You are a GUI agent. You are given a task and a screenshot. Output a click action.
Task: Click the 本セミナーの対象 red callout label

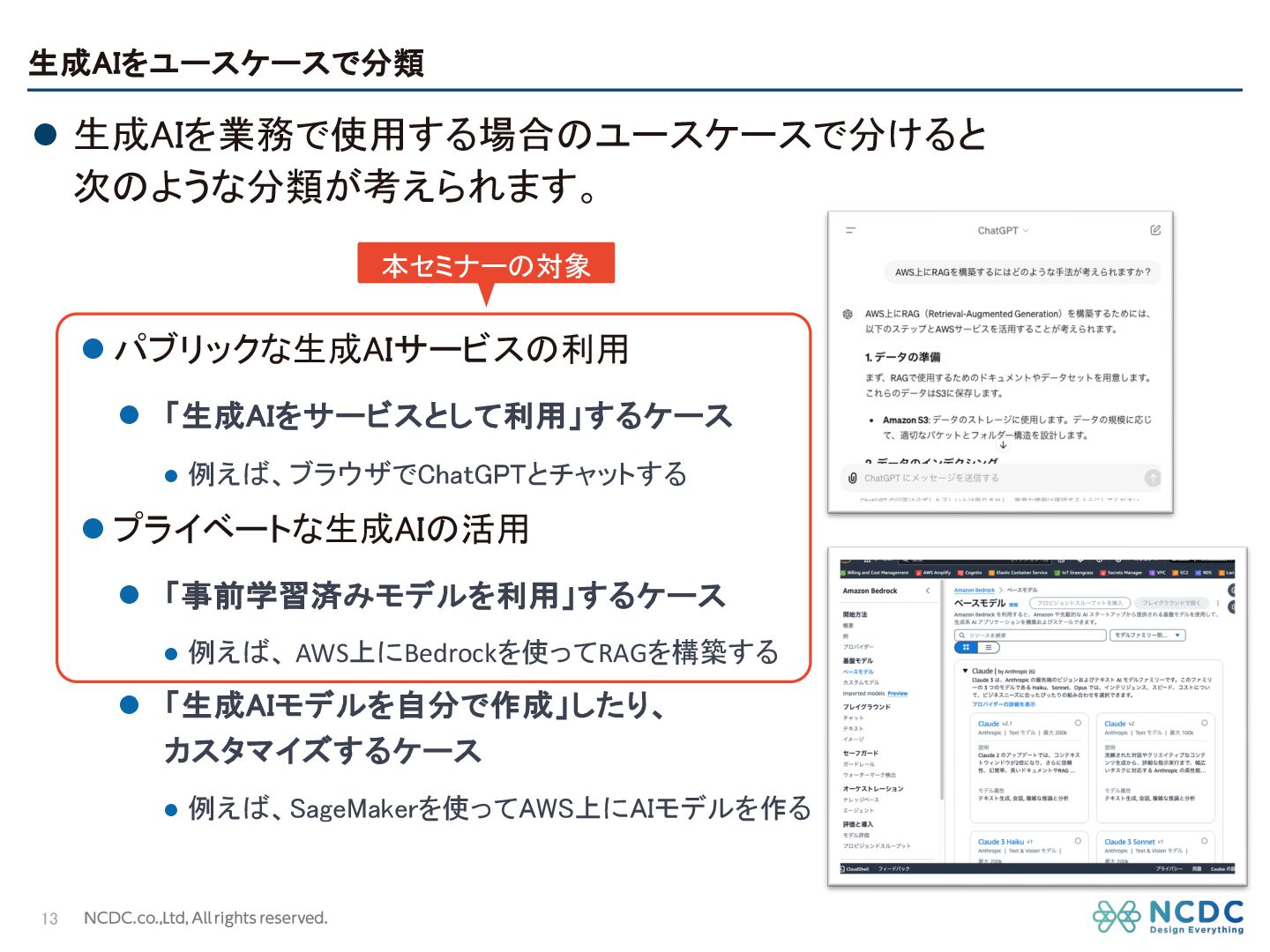(486, 264)
